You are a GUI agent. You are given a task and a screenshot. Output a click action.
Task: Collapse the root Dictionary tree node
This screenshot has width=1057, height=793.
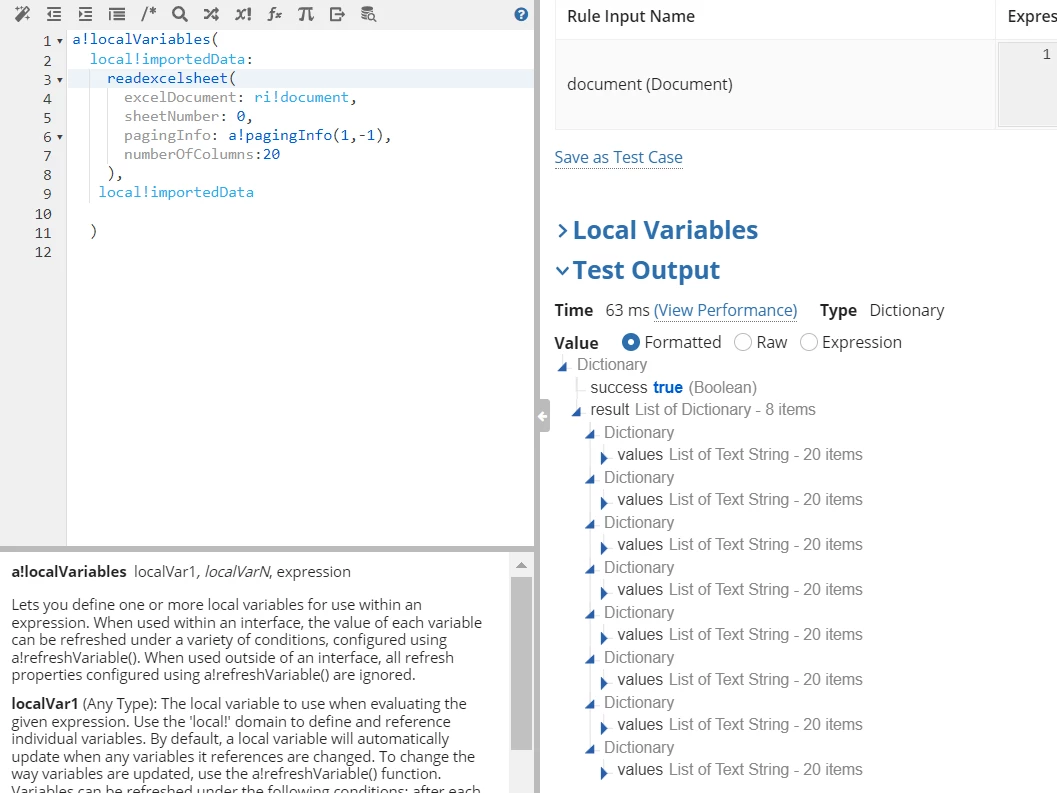(563, 366)
